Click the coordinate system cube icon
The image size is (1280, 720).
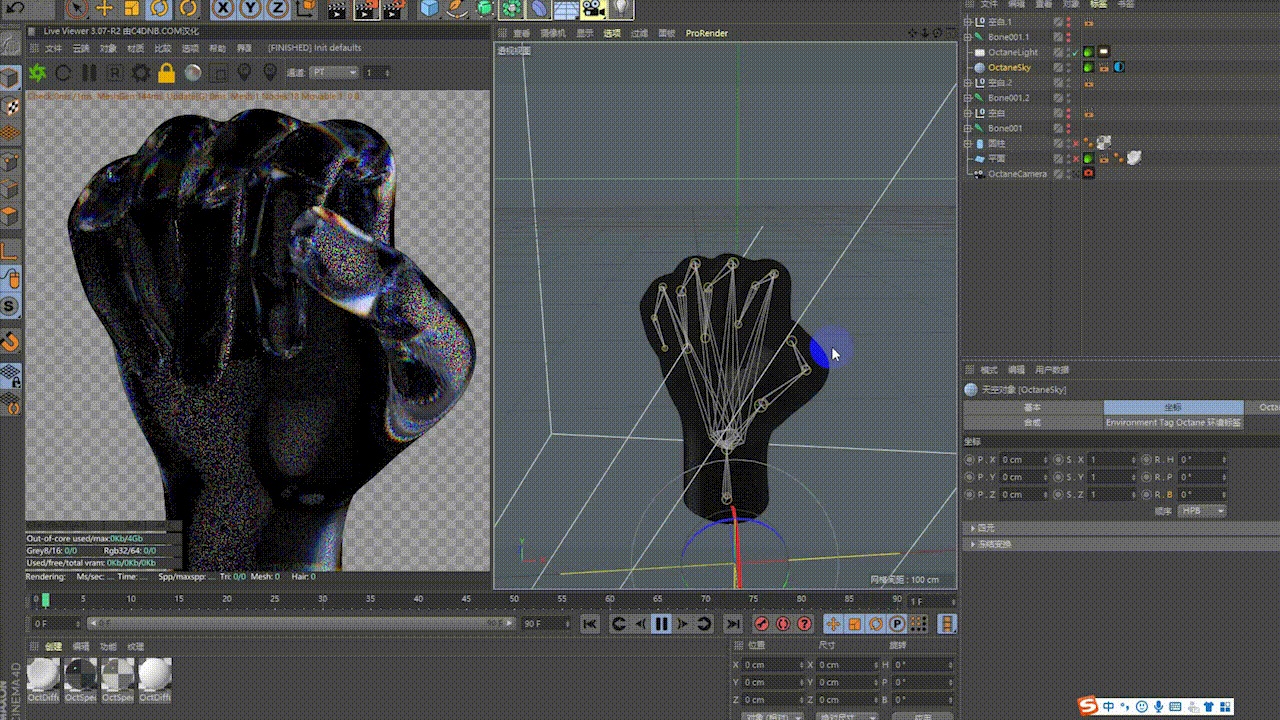coord(305,9)
